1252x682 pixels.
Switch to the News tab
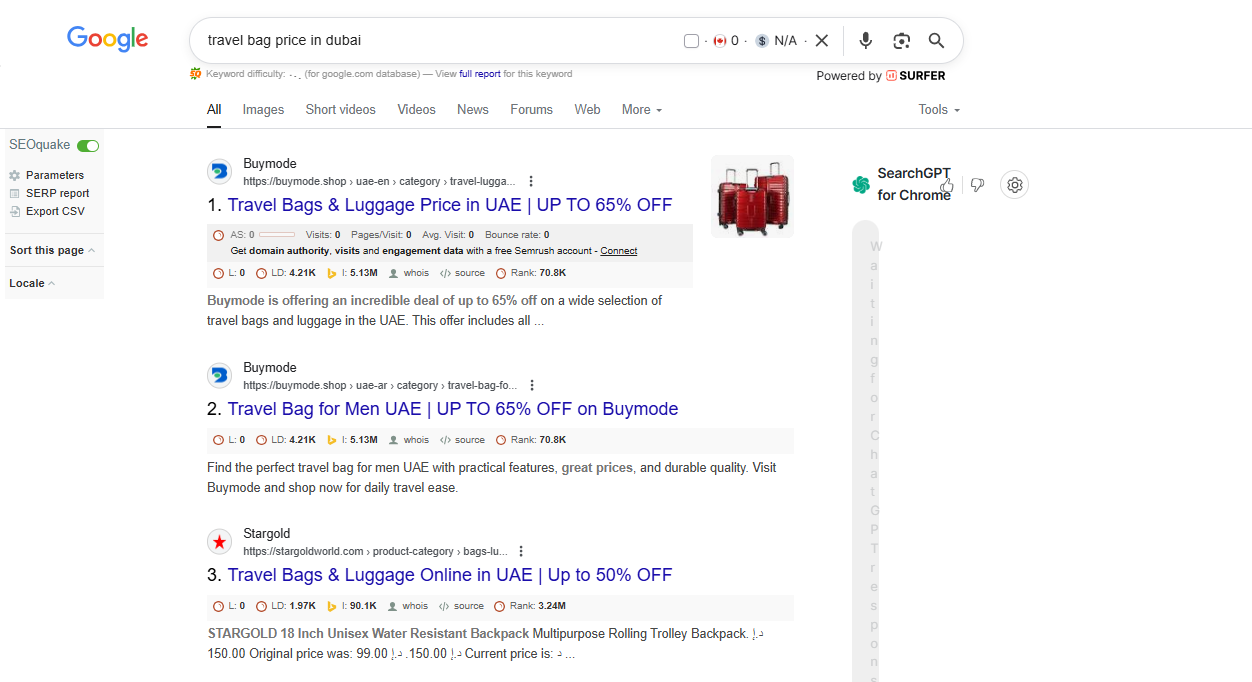pyautogui.click(x=473, y=110)
